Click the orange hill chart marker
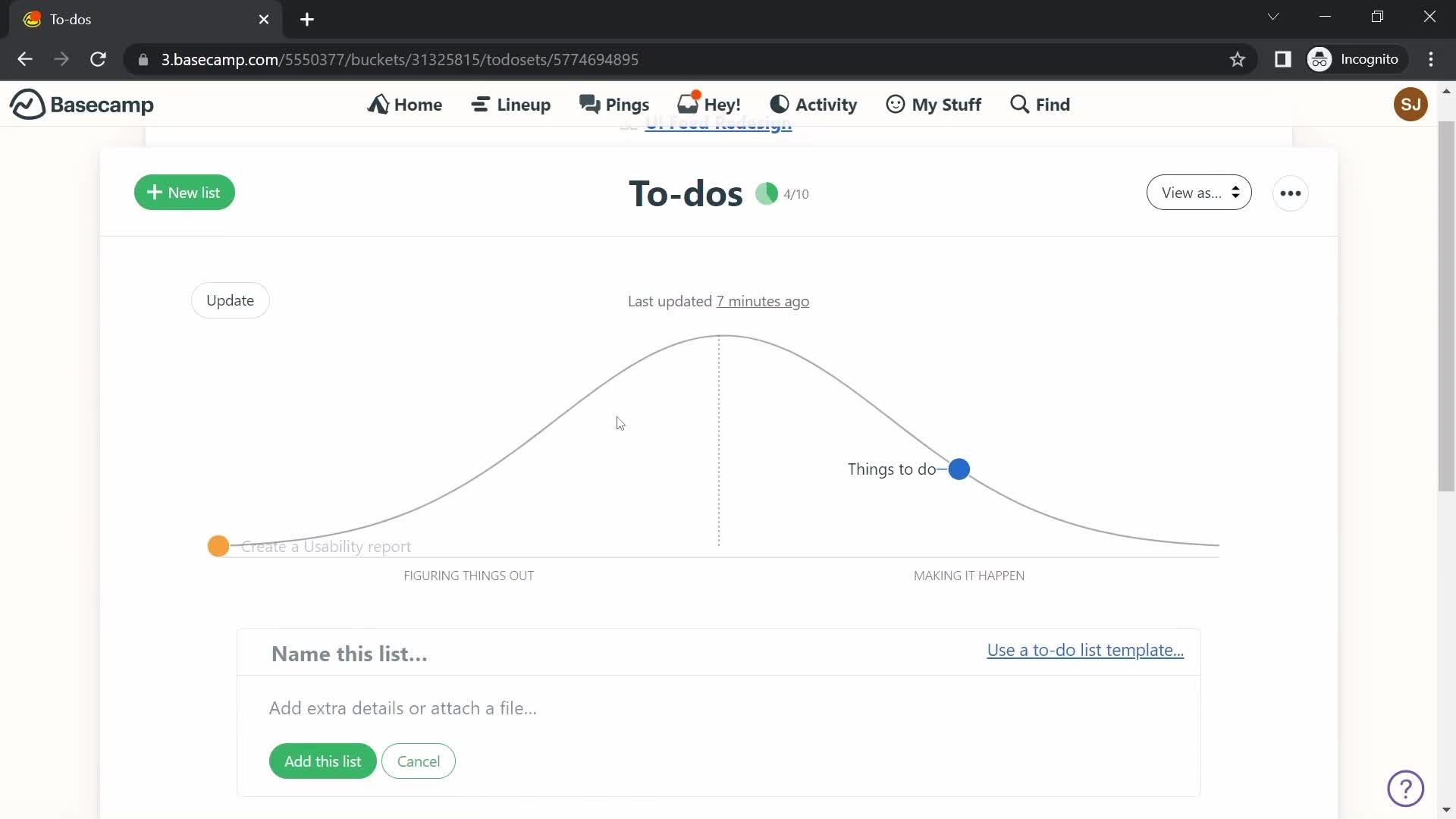The width and height of the screenshot is (1456, 819). (217, 545)
